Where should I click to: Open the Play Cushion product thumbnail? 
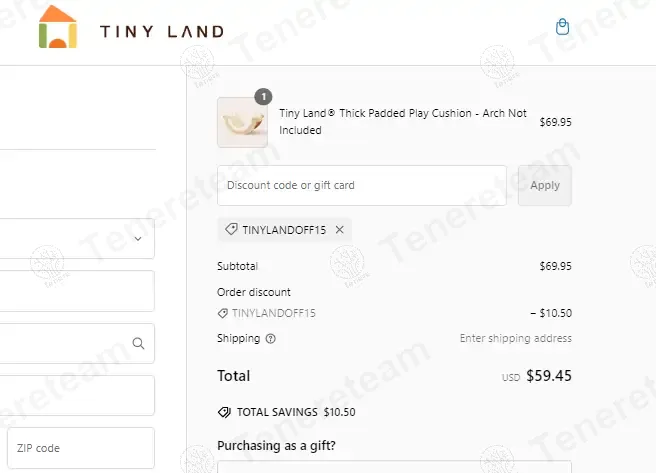[242, 123]
